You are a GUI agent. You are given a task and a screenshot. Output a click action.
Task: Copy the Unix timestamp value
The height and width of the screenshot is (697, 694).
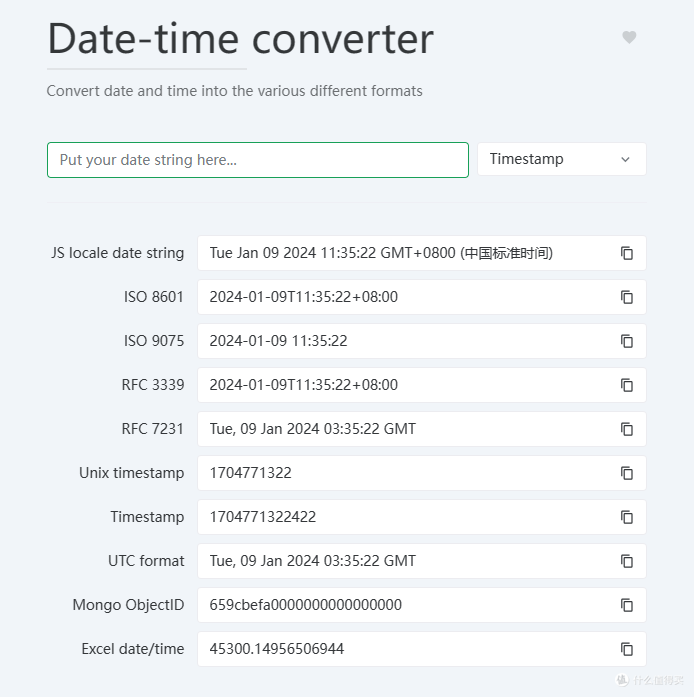pyautogui.click(x=627, y=473)
